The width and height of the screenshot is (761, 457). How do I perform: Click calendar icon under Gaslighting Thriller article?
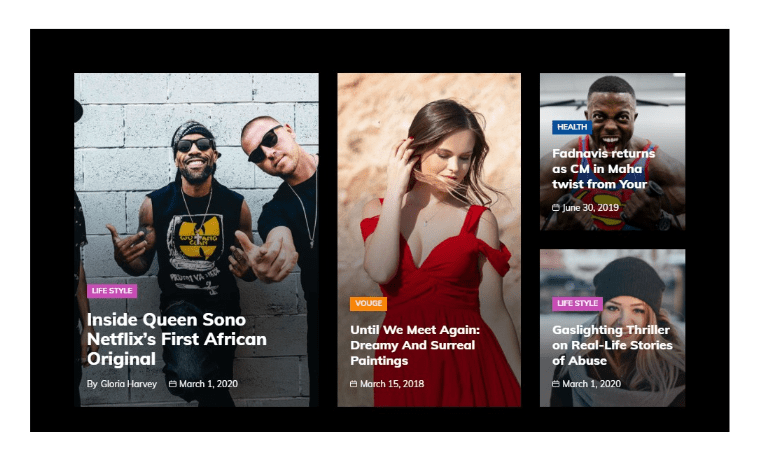tap(556, 384)
